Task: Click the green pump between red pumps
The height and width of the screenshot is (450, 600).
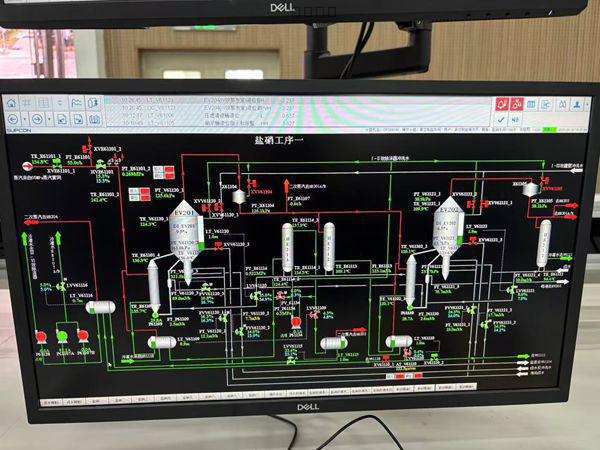Action: (x=64, y=336)
